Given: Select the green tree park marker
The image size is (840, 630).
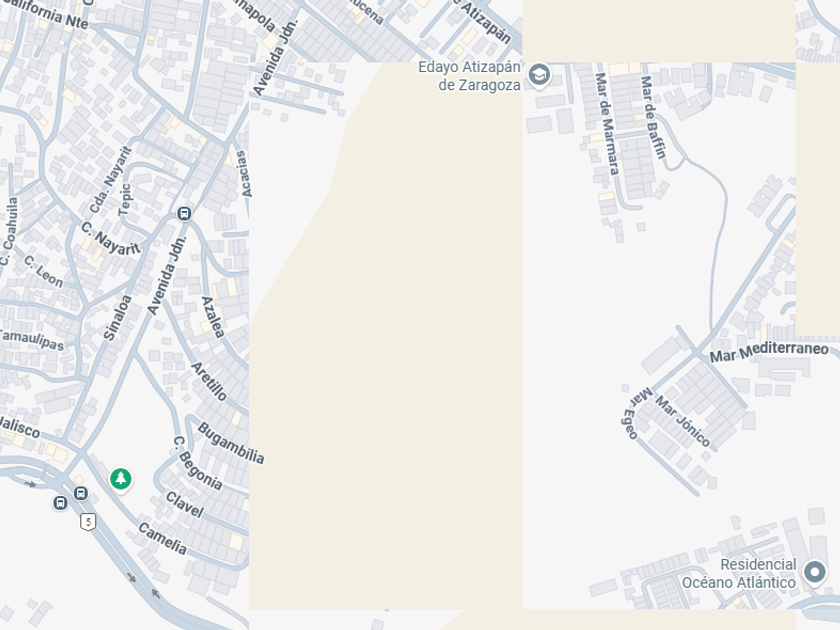Looking at the screenshot, I should [x=121, y=478].
